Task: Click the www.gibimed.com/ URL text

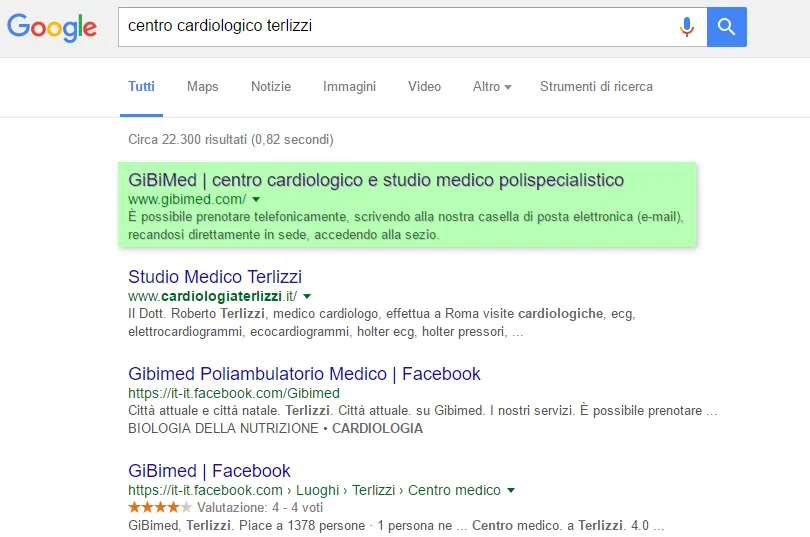Action: point(187,199)
